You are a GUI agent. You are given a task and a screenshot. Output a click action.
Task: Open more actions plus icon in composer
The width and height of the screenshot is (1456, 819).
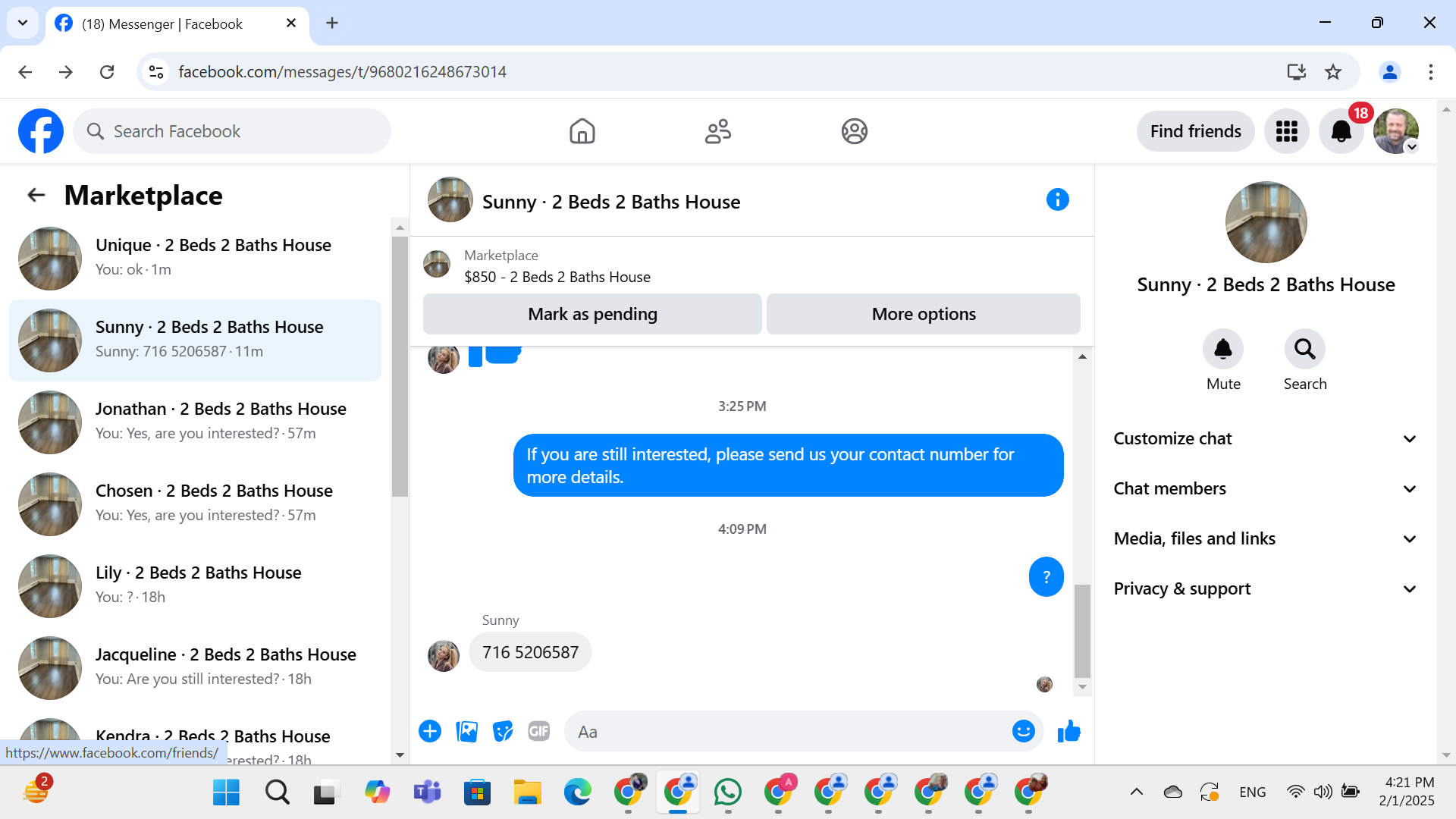coord(430,732)
